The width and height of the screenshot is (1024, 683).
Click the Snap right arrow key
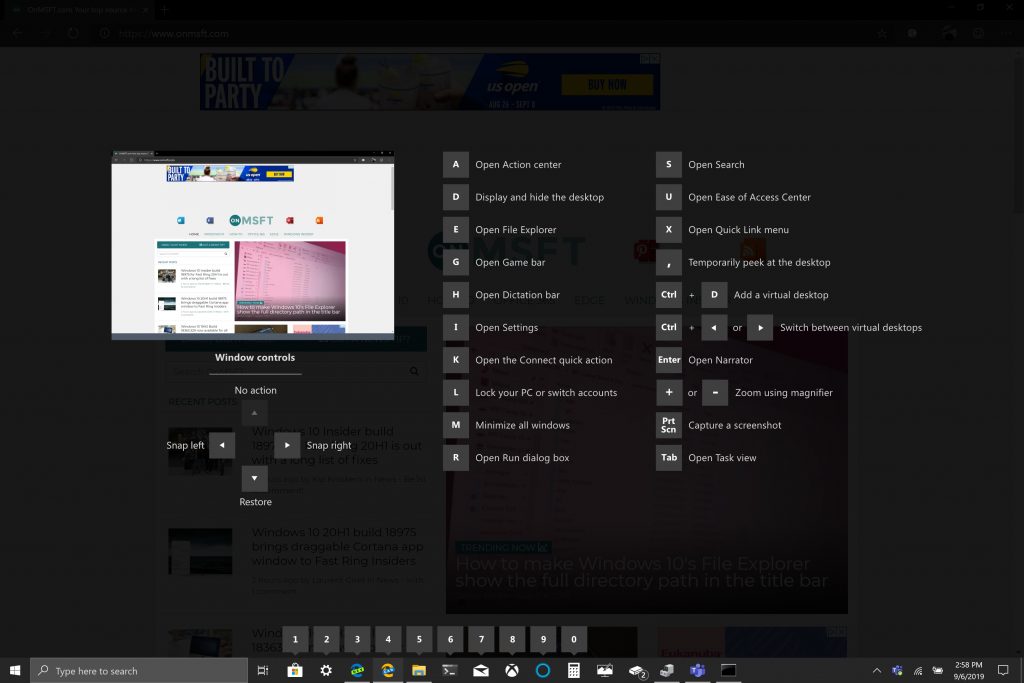(287, 445)
